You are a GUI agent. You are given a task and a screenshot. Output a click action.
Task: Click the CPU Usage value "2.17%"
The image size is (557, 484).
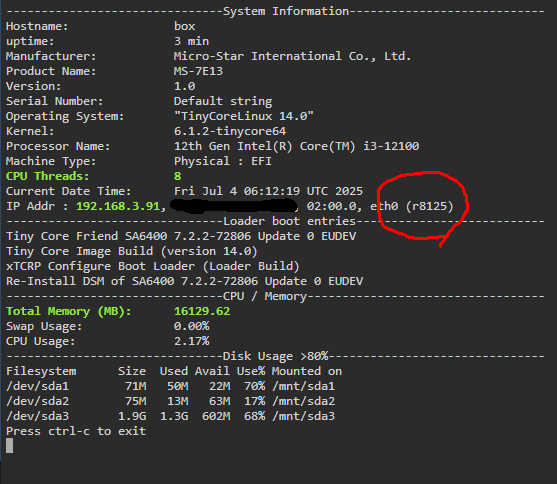click(191, 341)
